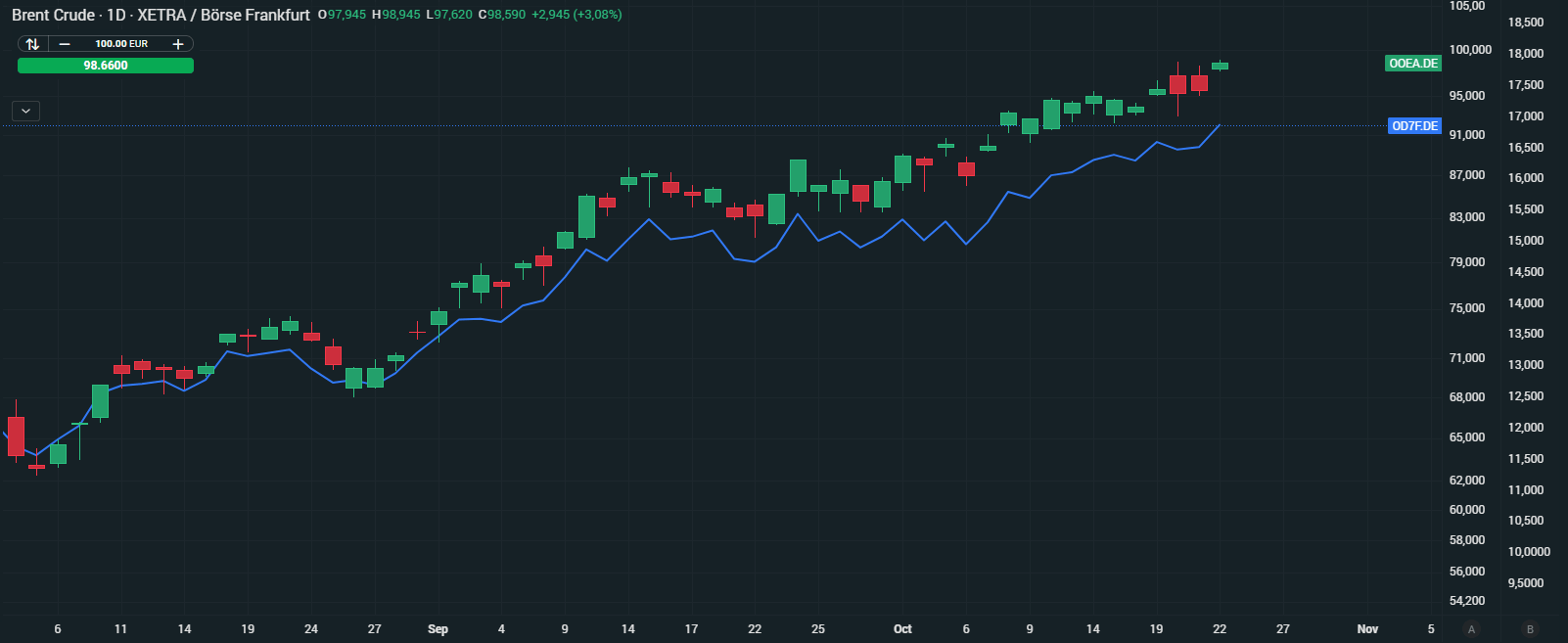This screenshot has height=643, width=1568.
Task: Click the Nov label on time axis
Action: (1367, 629)
